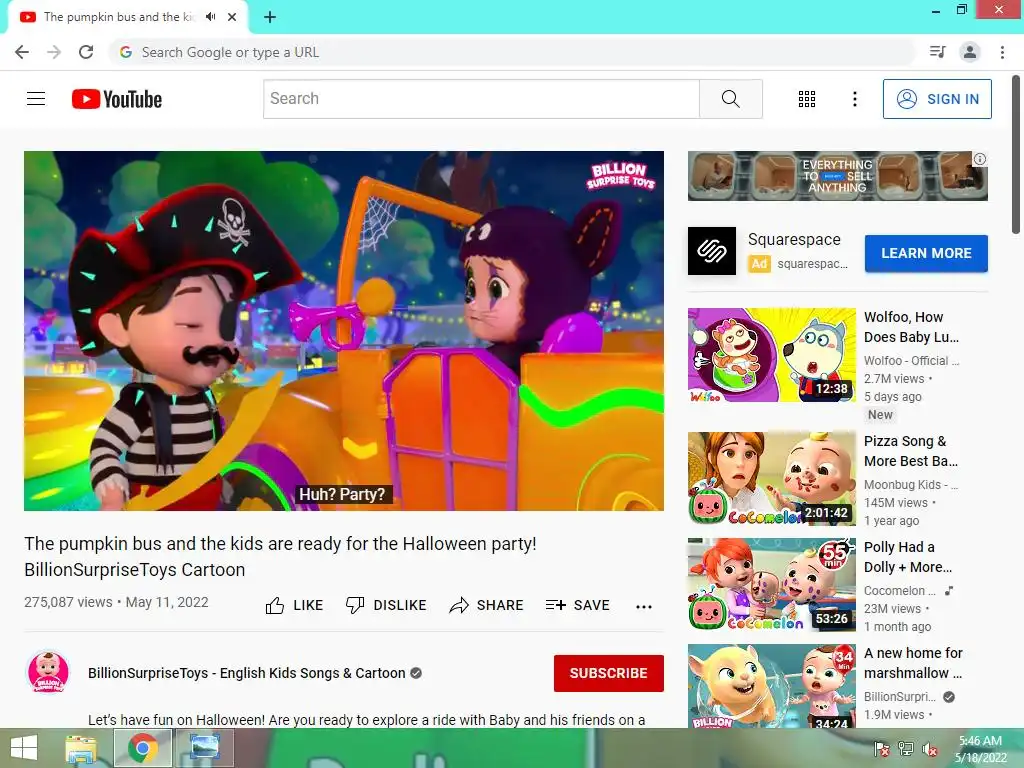Open the Squarespace ad logo
1024x768 pixels.
pos(712,251)
